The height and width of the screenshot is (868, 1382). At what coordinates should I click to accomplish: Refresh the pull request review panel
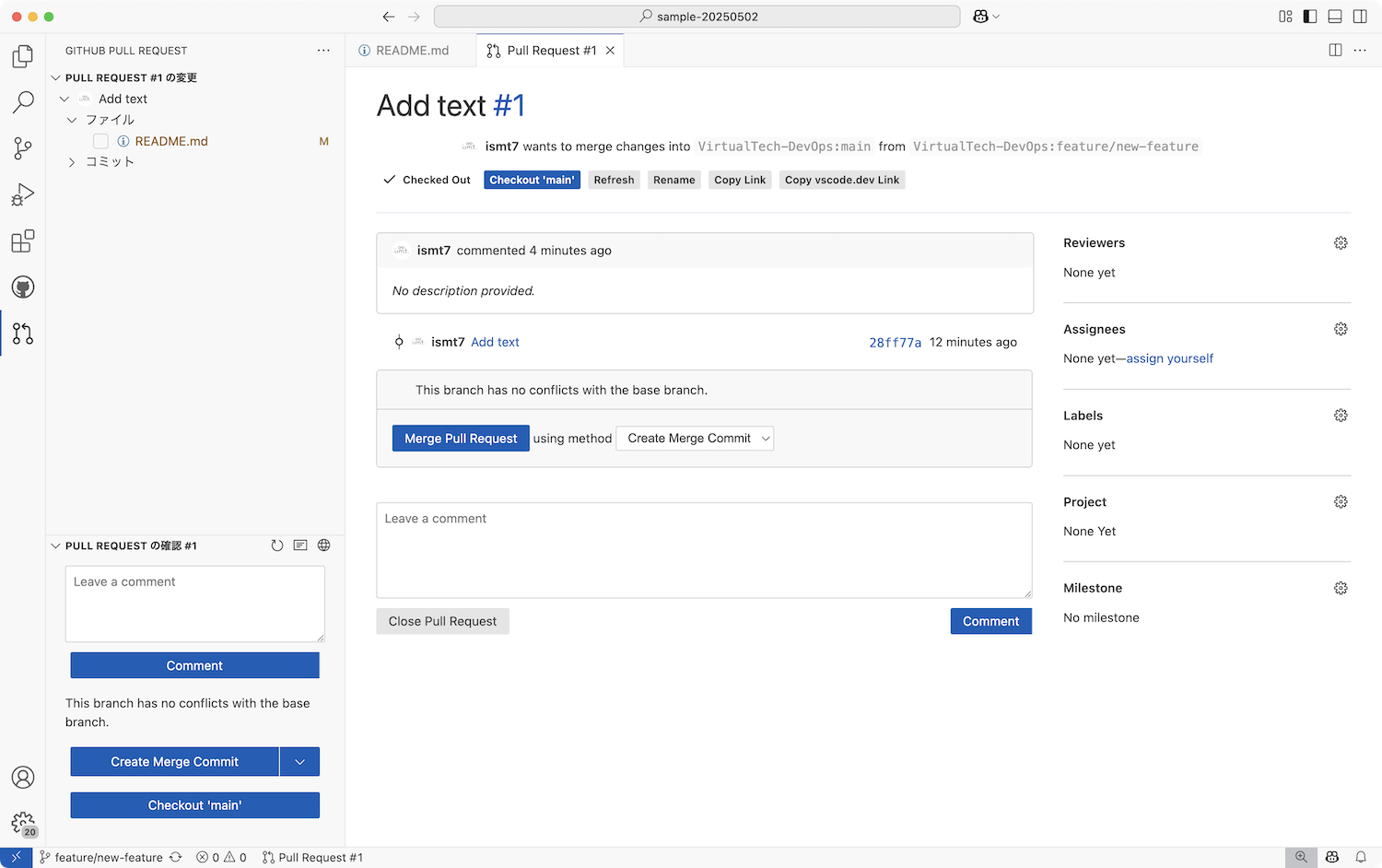277,545
